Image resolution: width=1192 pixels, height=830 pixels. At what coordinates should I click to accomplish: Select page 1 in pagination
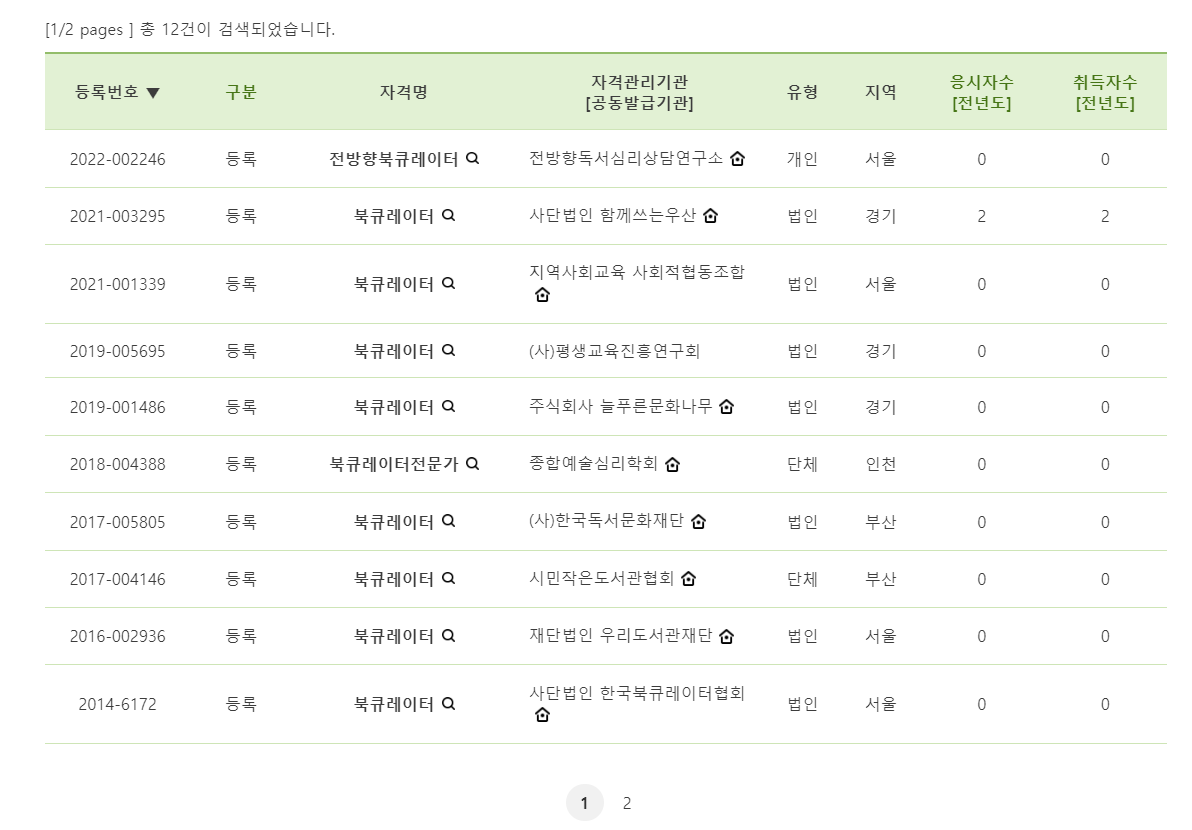point(585,802)
